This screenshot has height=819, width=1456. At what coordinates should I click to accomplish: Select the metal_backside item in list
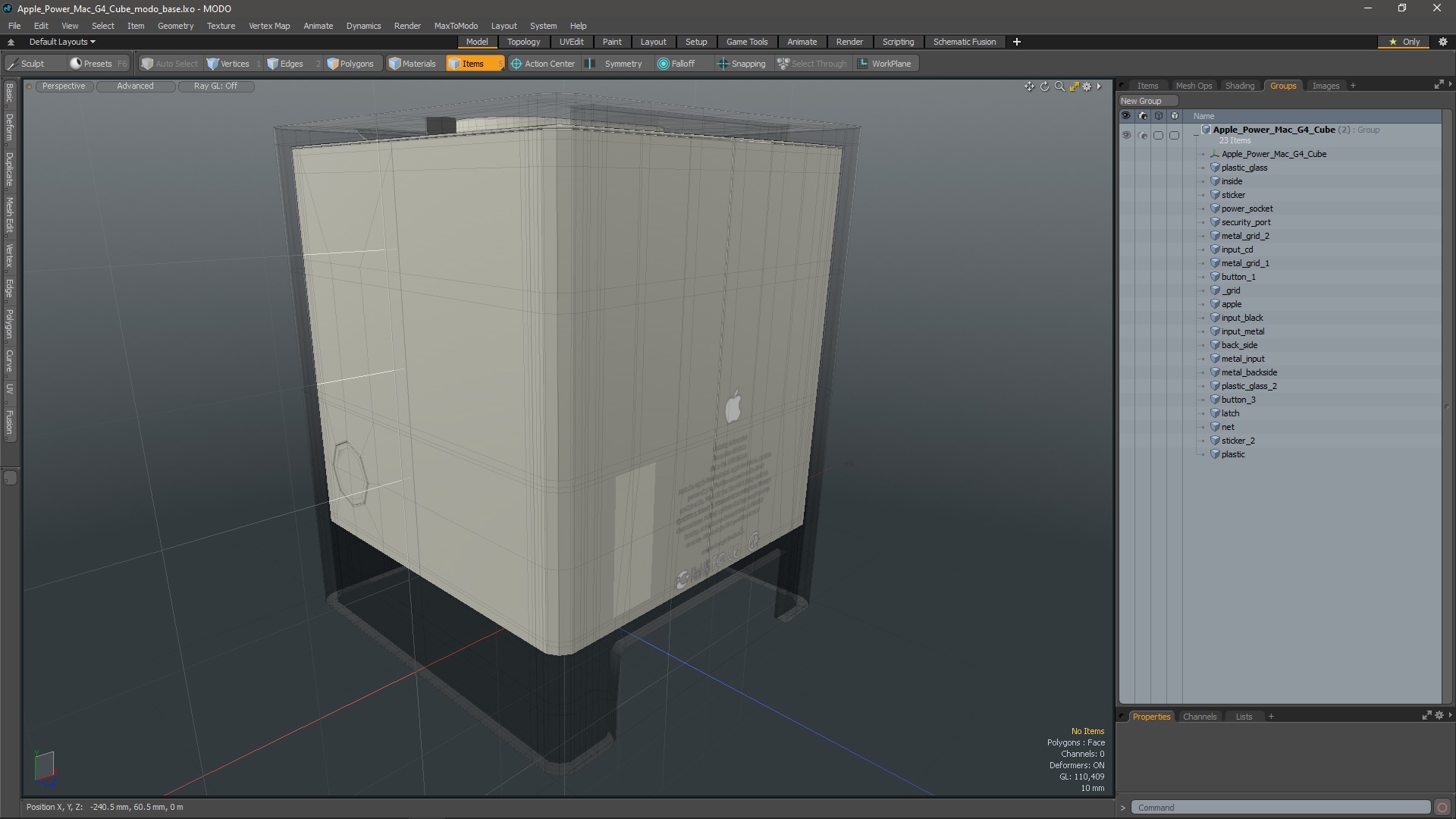pos(1248,372)
